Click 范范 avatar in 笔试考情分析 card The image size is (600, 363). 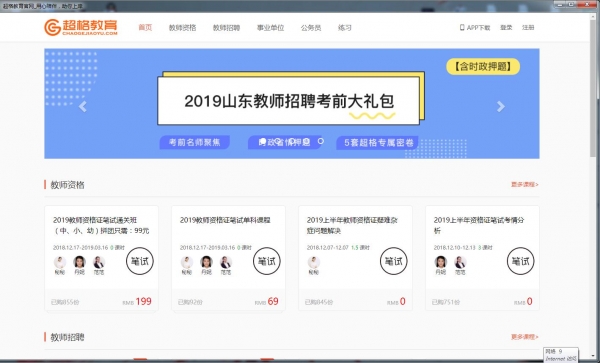(460, 262)
